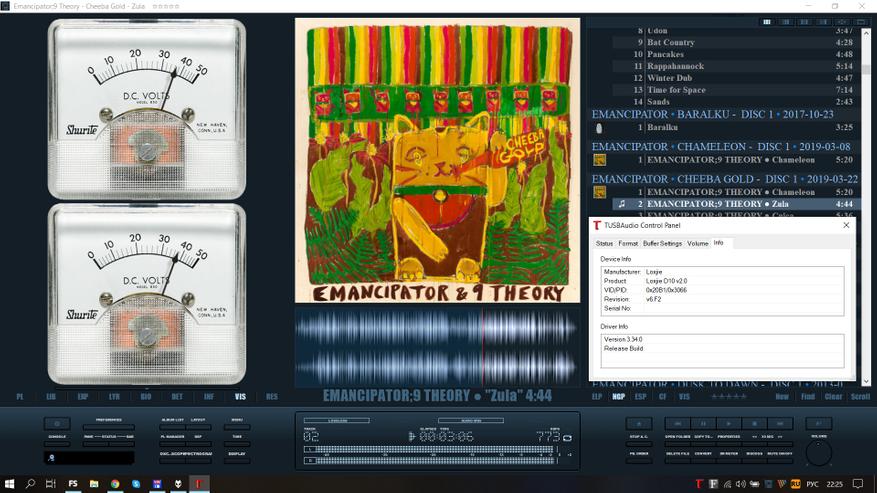Click the Now playlist button
Screen dimensions: 877x493
click(x=782, y=396)
